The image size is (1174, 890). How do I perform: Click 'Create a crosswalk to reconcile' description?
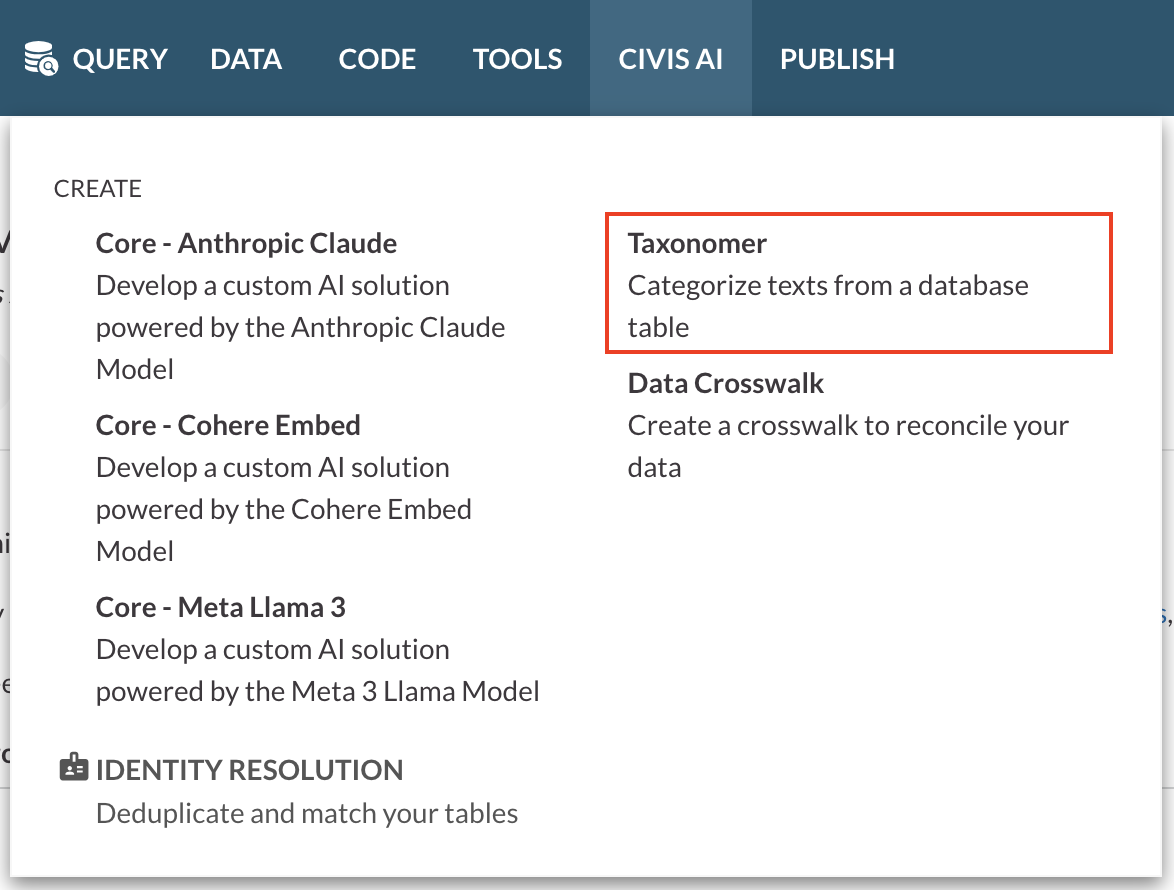(x=848, y=446)
